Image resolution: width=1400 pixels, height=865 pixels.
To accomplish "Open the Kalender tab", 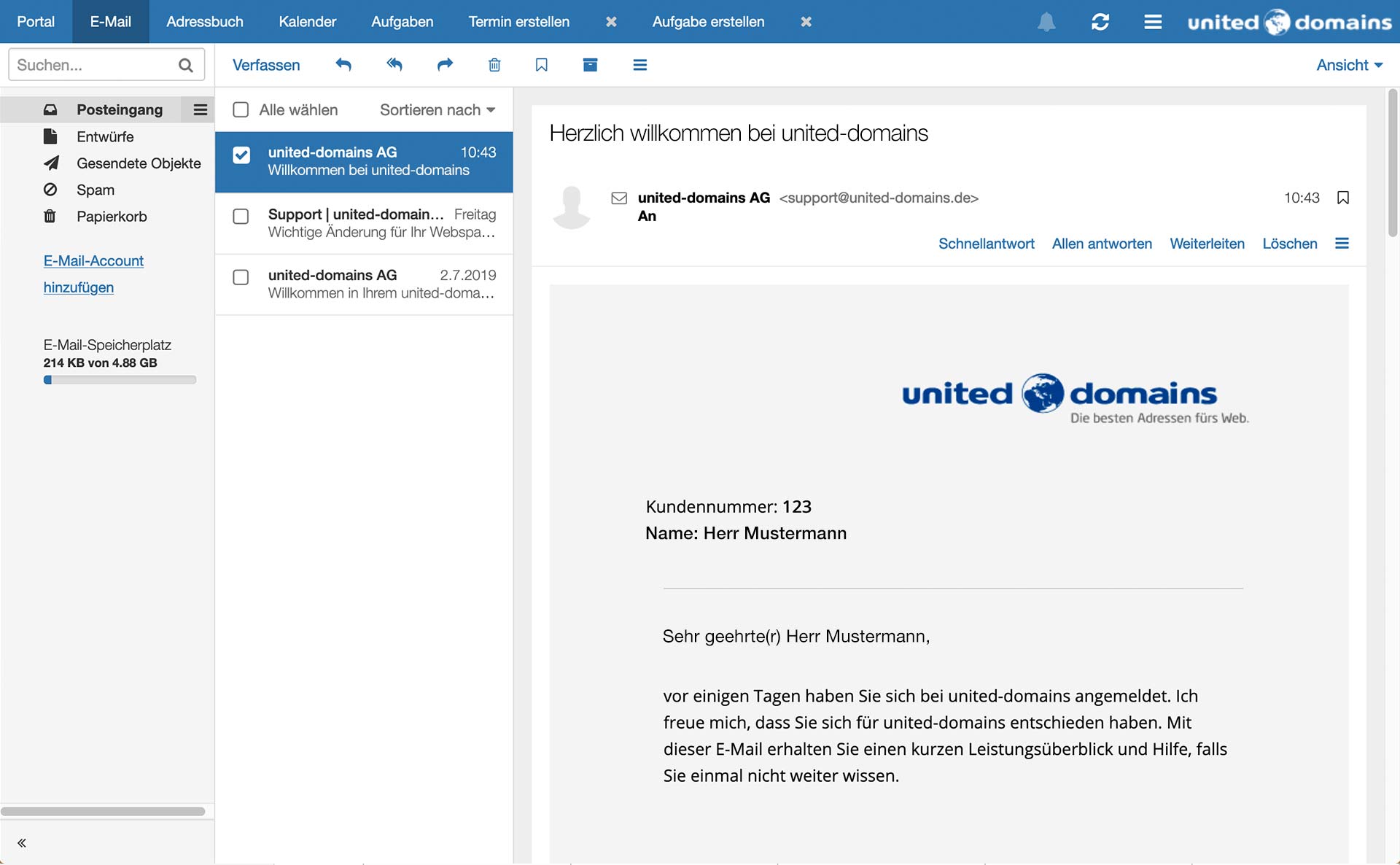I will [307, 22].
